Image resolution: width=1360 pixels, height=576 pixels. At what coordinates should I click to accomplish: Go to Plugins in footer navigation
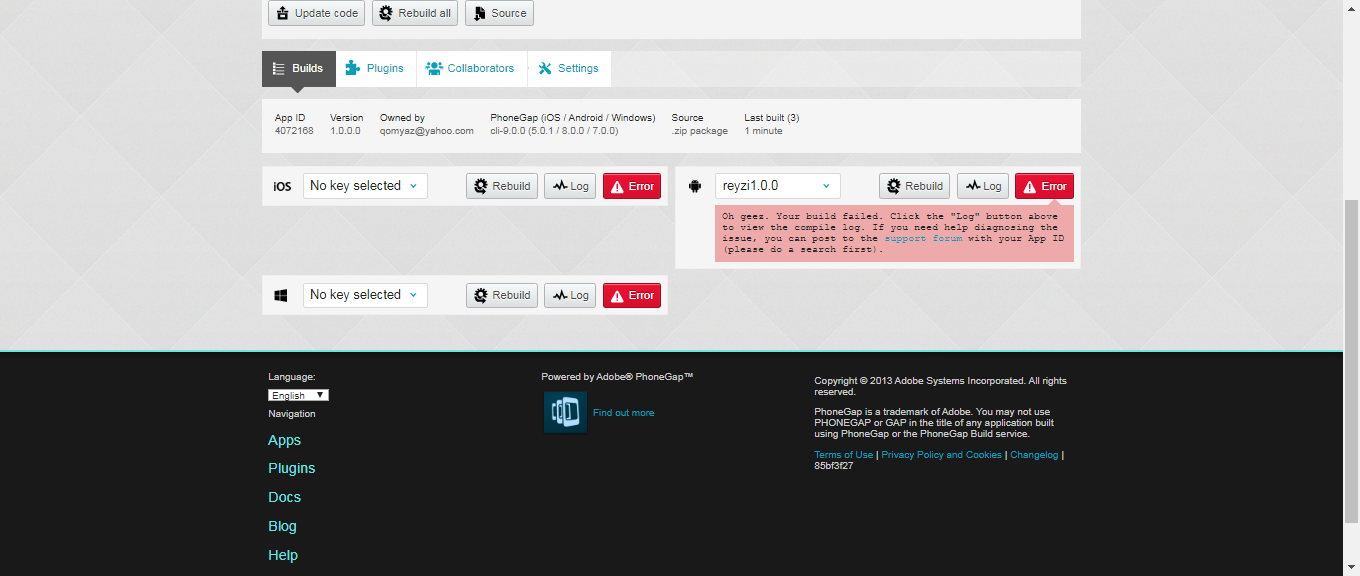(291, 468)
